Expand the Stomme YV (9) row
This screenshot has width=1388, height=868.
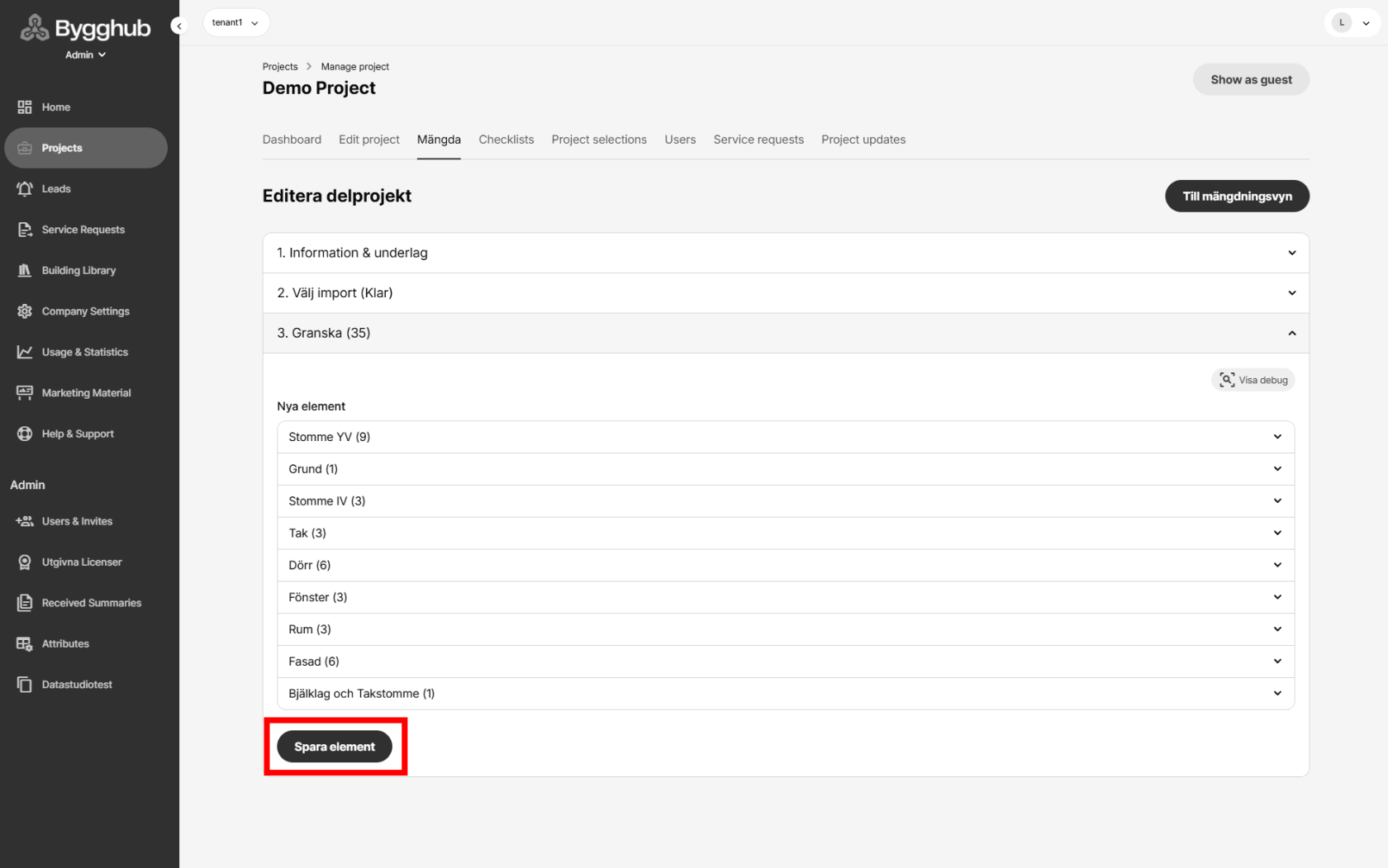785,437
